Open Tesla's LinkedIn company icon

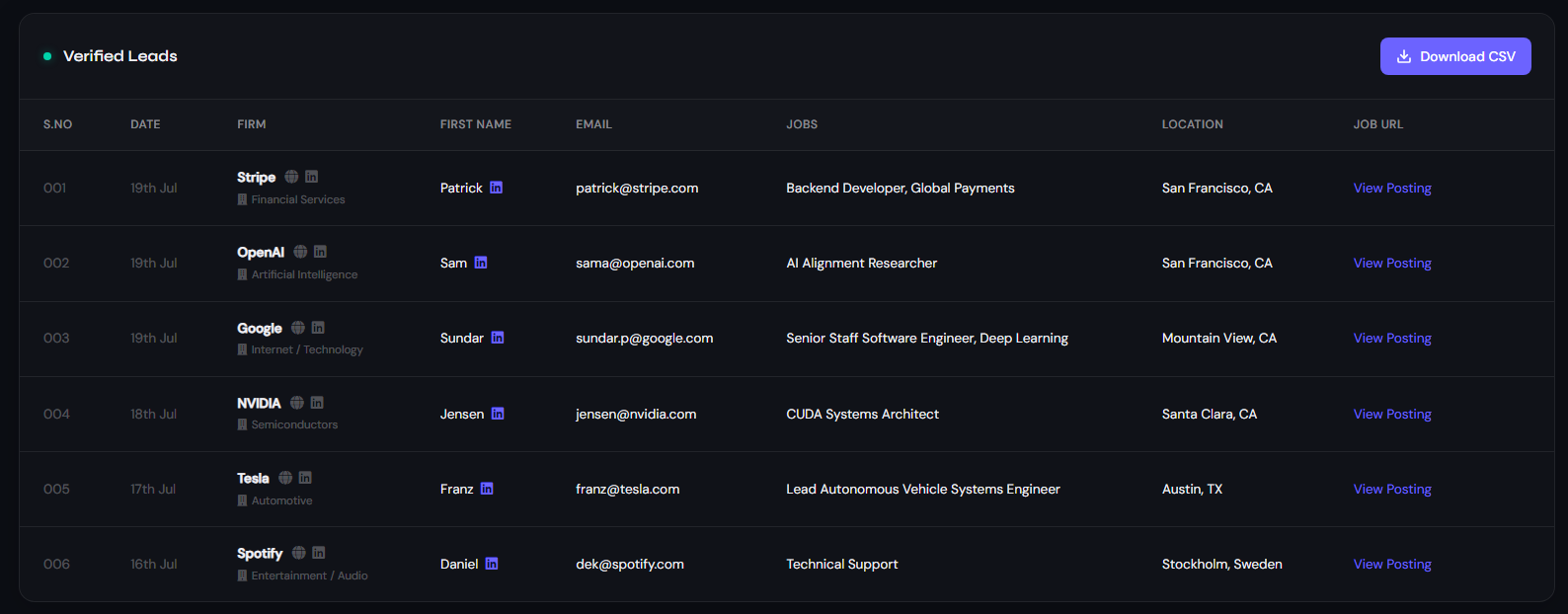tap(305, 478)
